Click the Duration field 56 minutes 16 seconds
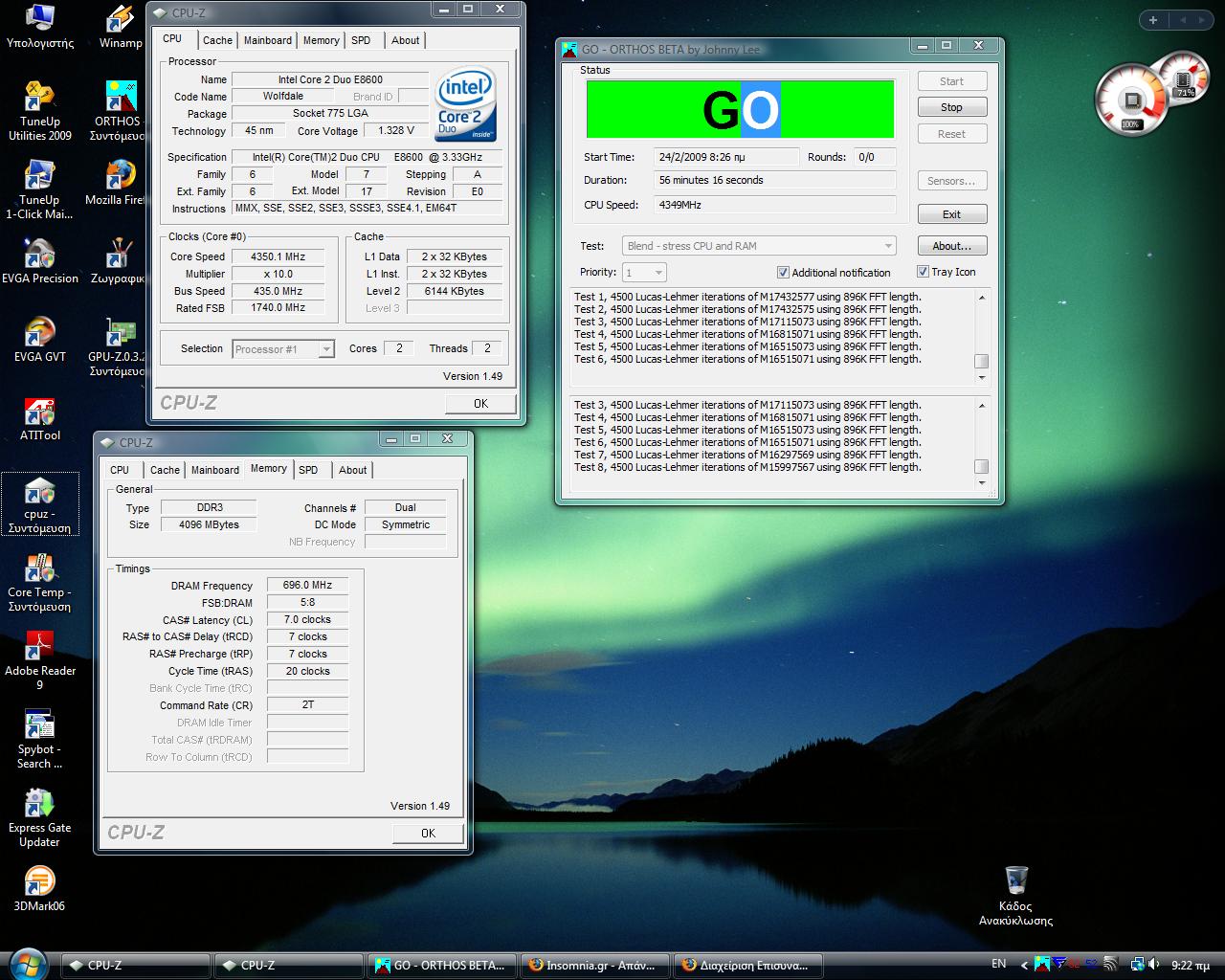 click(x=775, y=180)
